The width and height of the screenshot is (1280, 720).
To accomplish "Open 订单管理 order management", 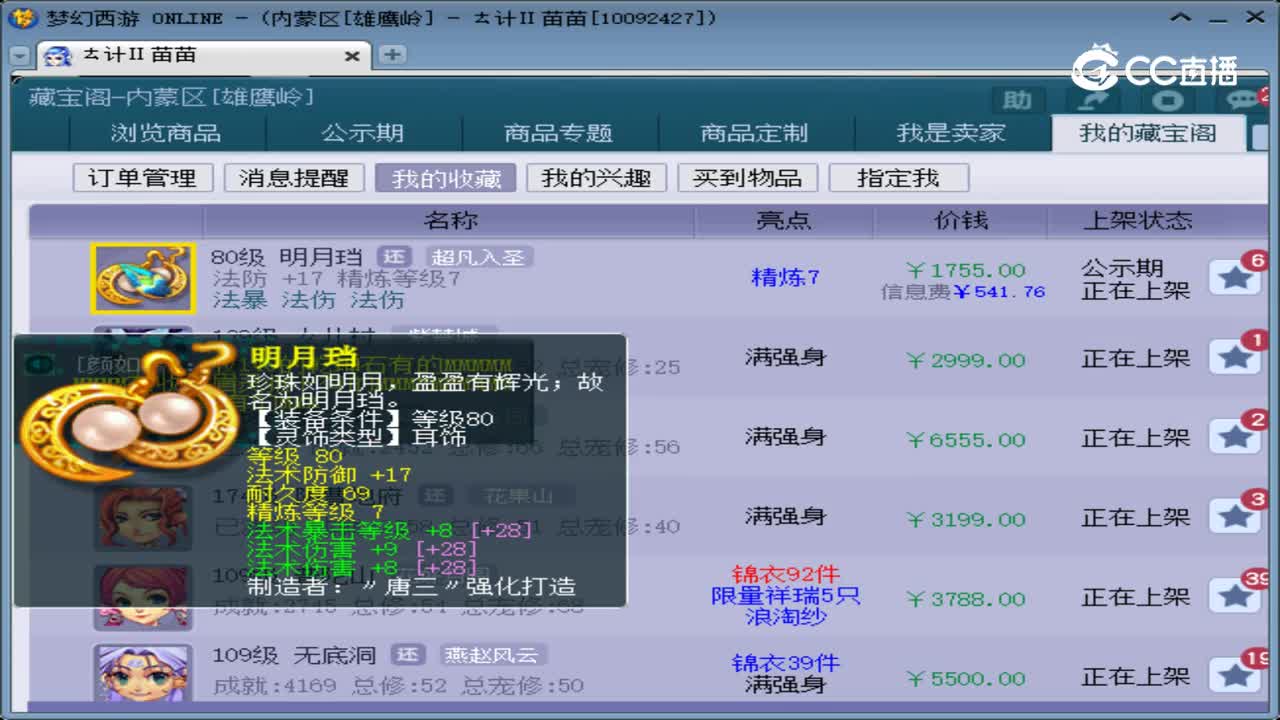I will (142, 178).
